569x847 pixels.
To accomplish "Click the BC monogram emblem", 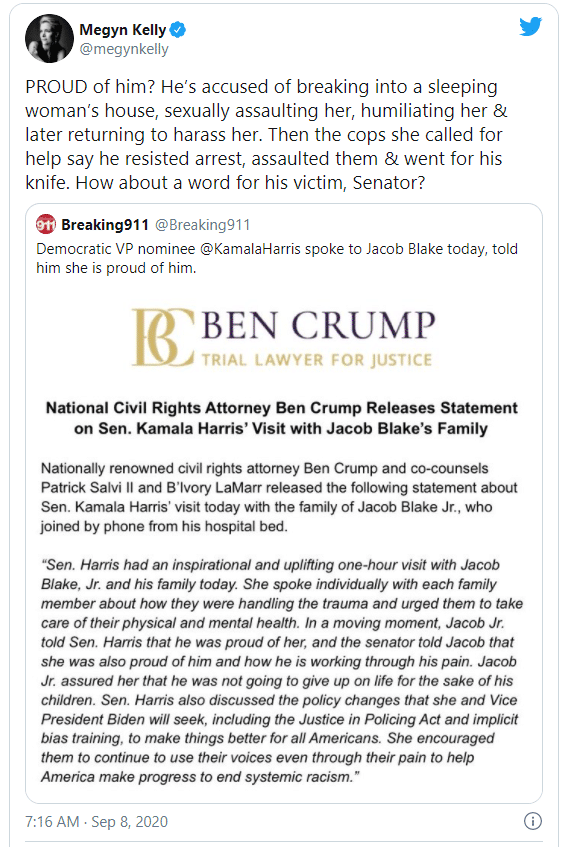I will [163, 338].
